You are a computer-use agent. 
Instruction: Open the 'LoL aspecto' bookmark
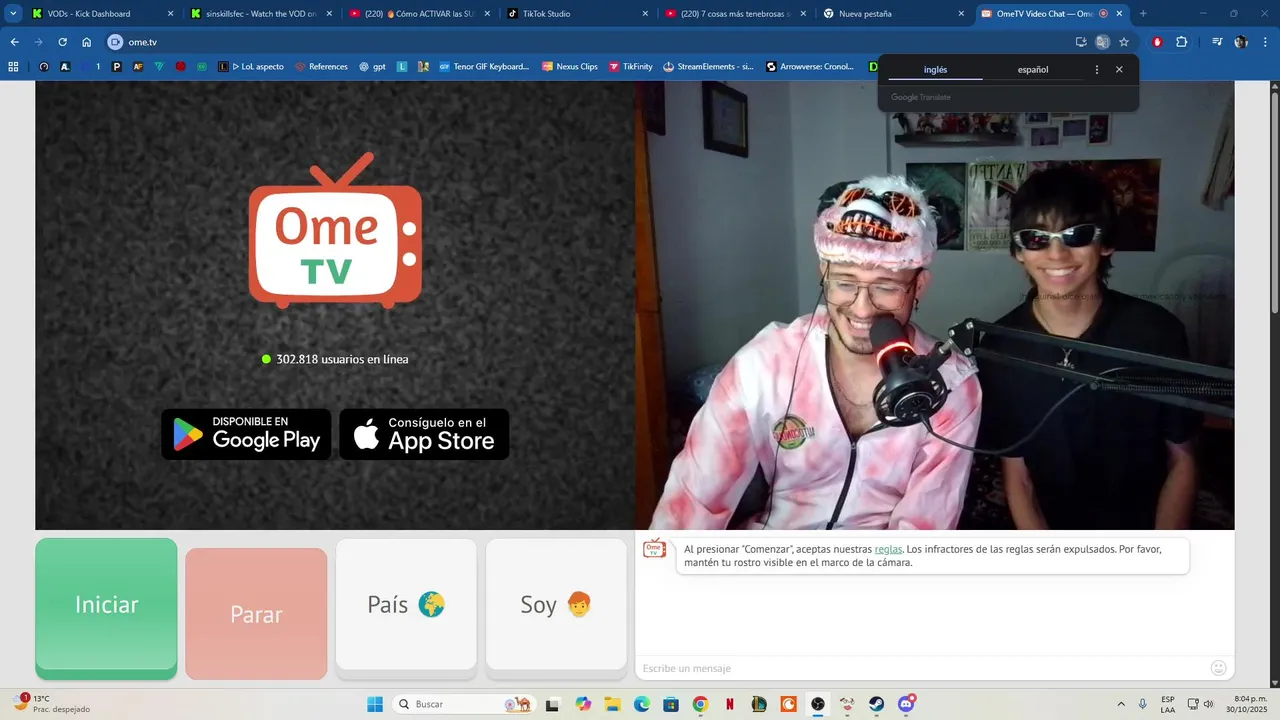point(251,67)
